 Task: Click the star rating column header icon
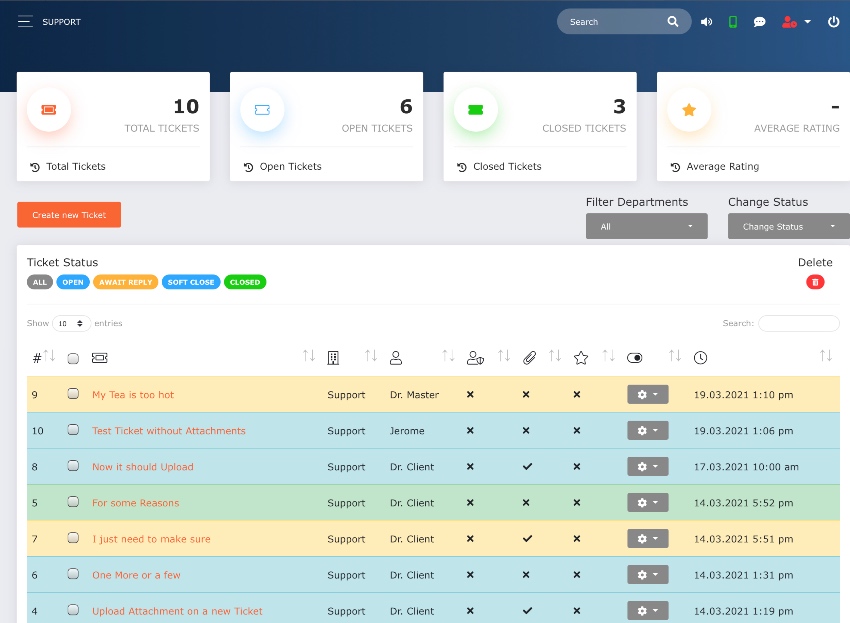pyautogui.click(x=581, y=357)
